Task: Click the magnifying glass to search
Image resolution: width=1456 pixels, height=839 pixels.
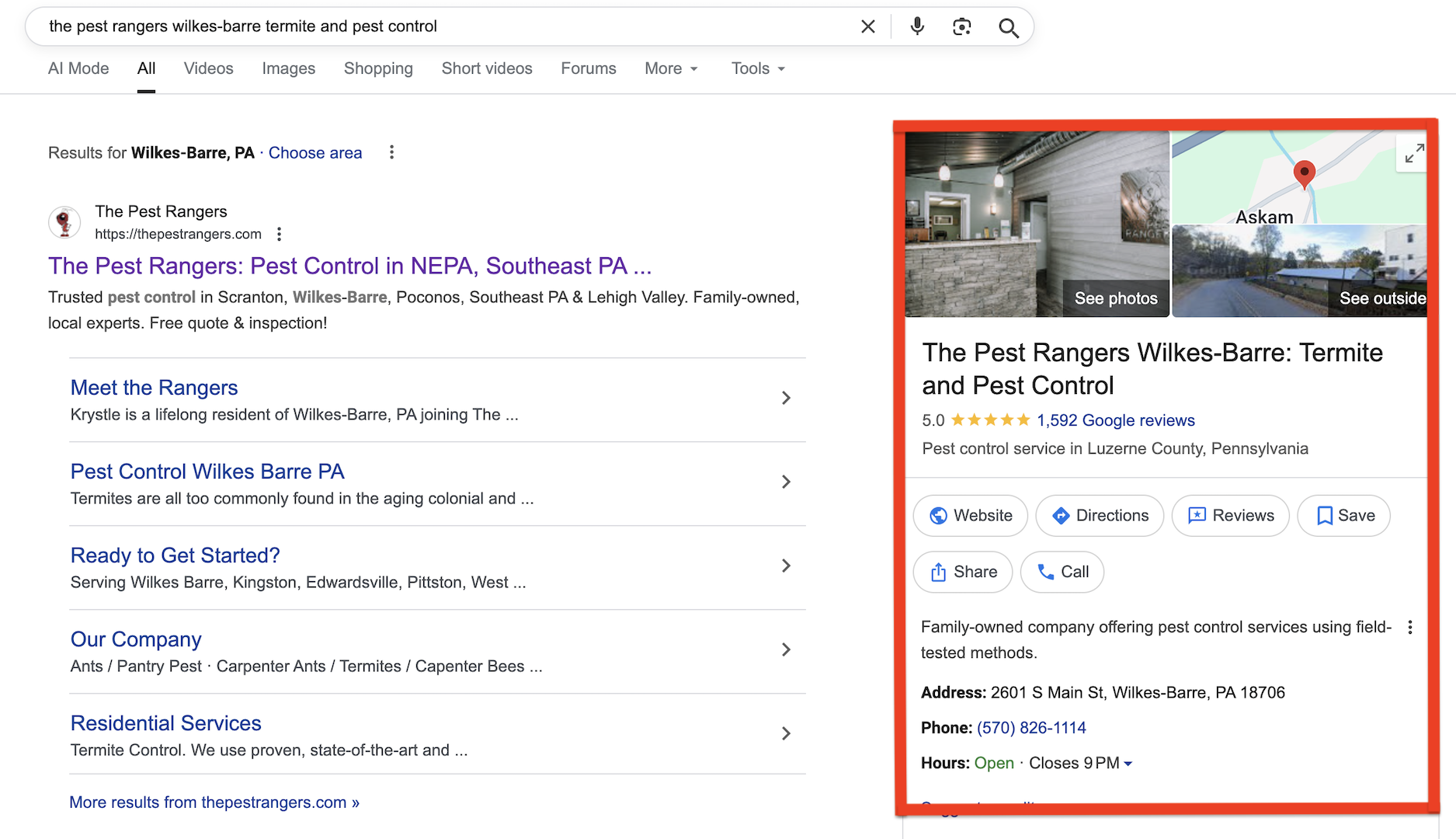Action: pyautogui.click(x=1008, y=28)
